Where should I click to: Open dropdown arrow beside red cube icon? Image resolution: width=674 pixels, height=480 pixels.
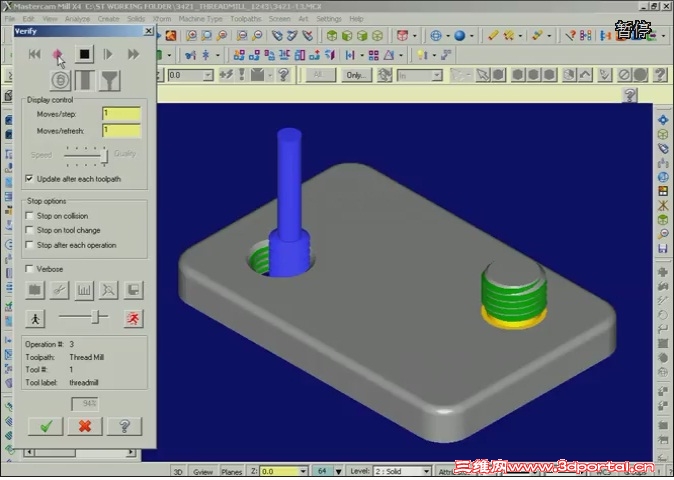coord(415,36)
